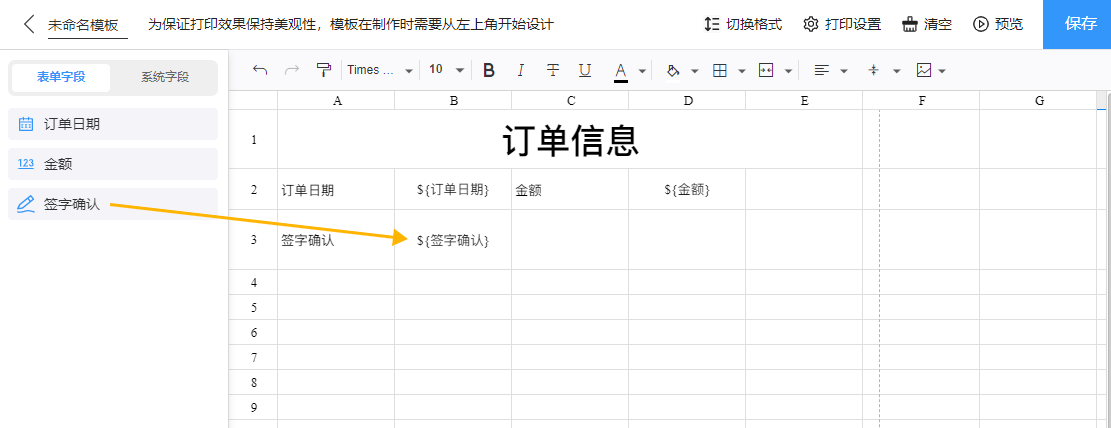
Task: Switch to the 系统字段 tab
Action: click(164, 77)
